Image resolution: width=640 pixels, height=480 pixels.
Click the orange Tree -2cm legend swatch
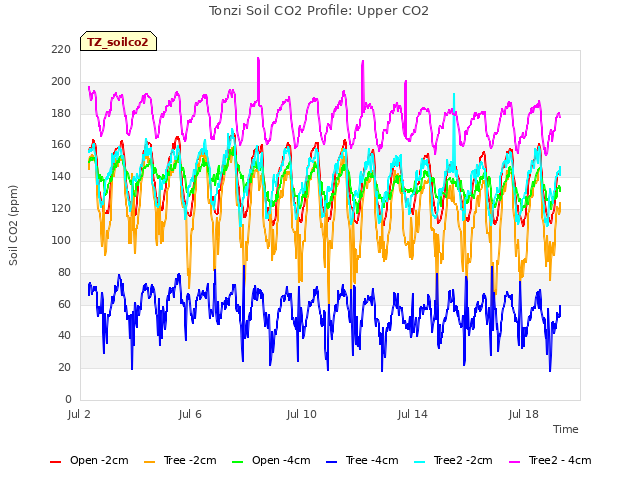coord(149,462)
